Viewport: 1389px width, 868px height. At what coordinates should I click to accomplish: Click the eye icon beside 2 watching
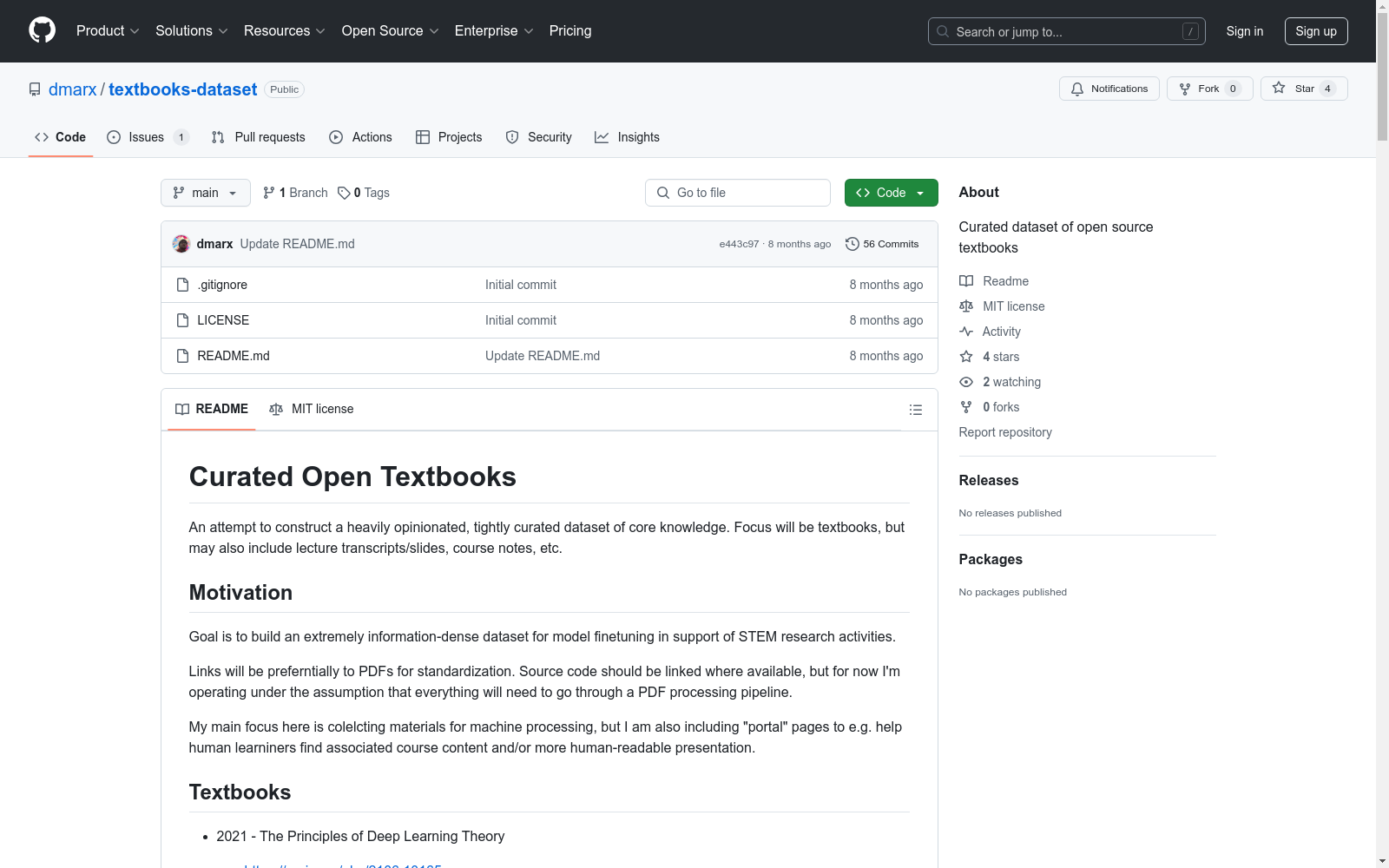click(966, 382)
